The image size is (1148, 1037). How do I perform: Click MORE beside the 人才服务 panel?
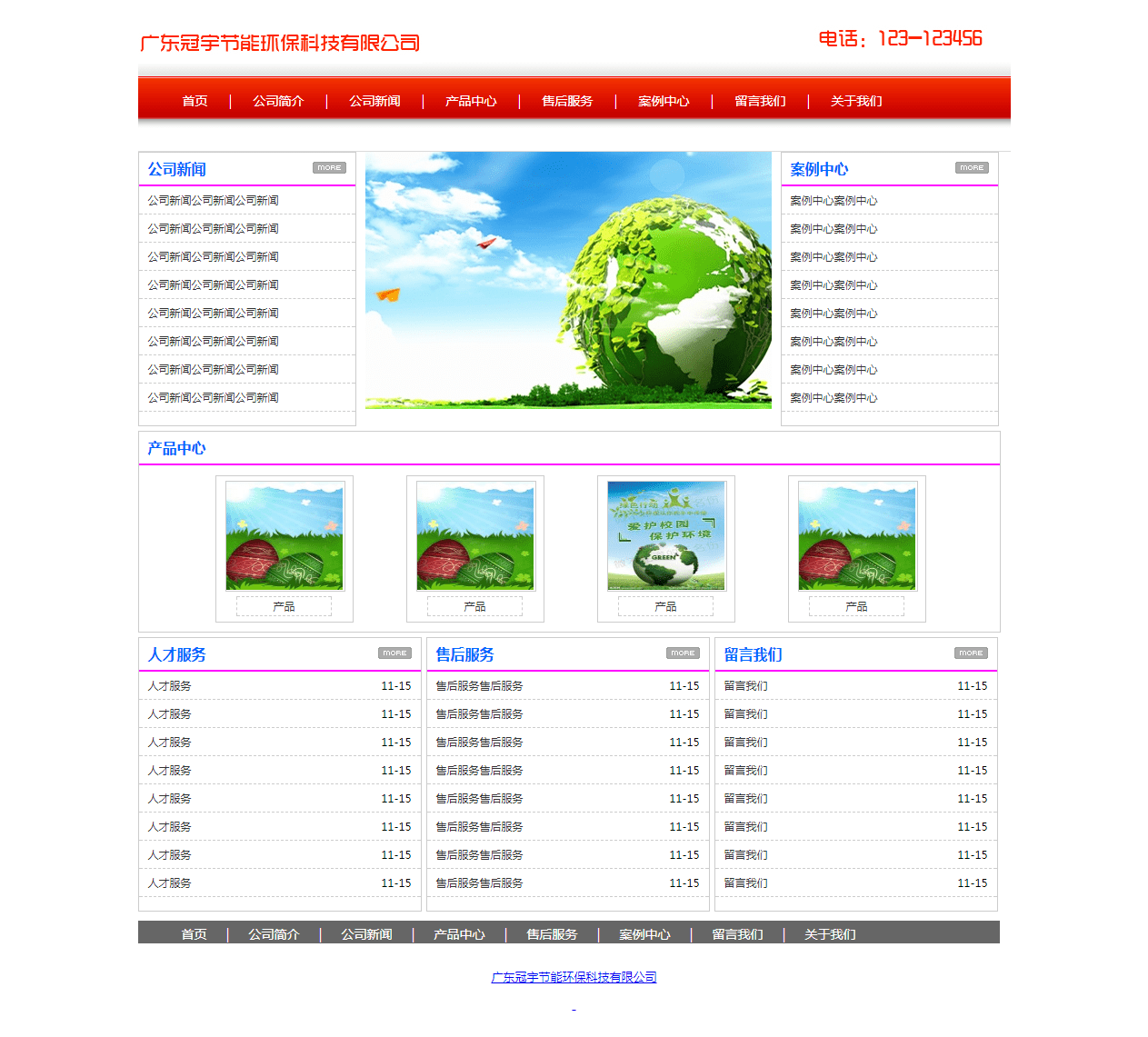pyautogui.click(x=394, y=653)
